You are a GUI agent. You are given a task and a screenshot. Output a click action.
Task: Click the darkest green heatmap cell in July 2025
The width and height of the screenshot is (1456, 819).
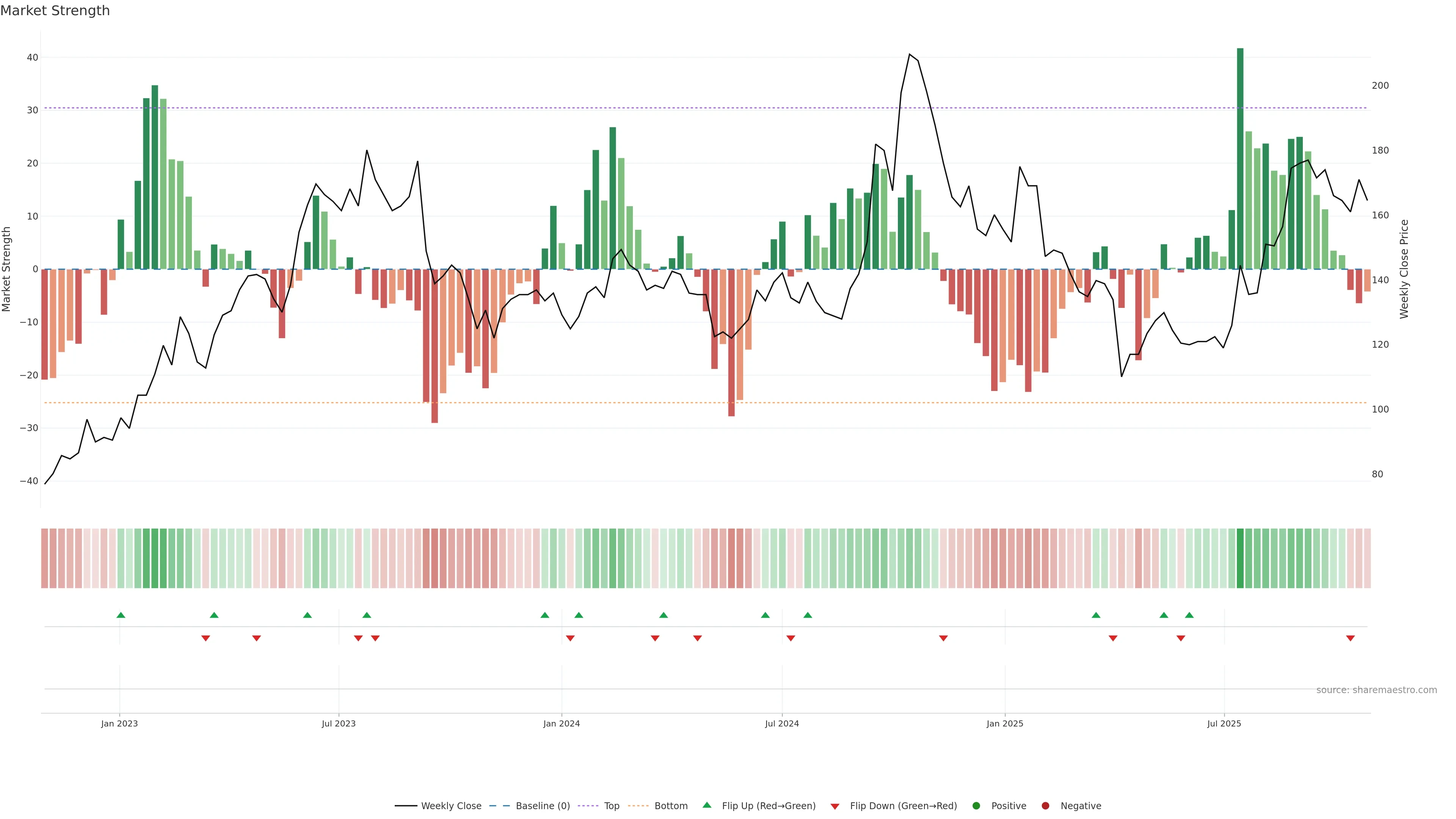click(x=1240, y=559)
